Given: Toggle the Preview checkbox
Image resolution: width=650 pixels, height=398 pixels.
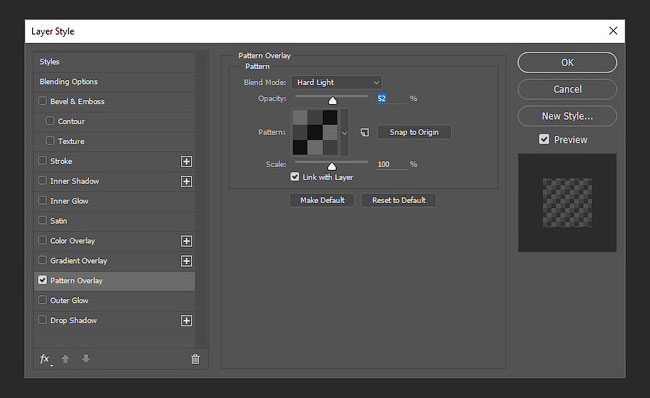Looking at the screenshot, I should coord(544,139).
